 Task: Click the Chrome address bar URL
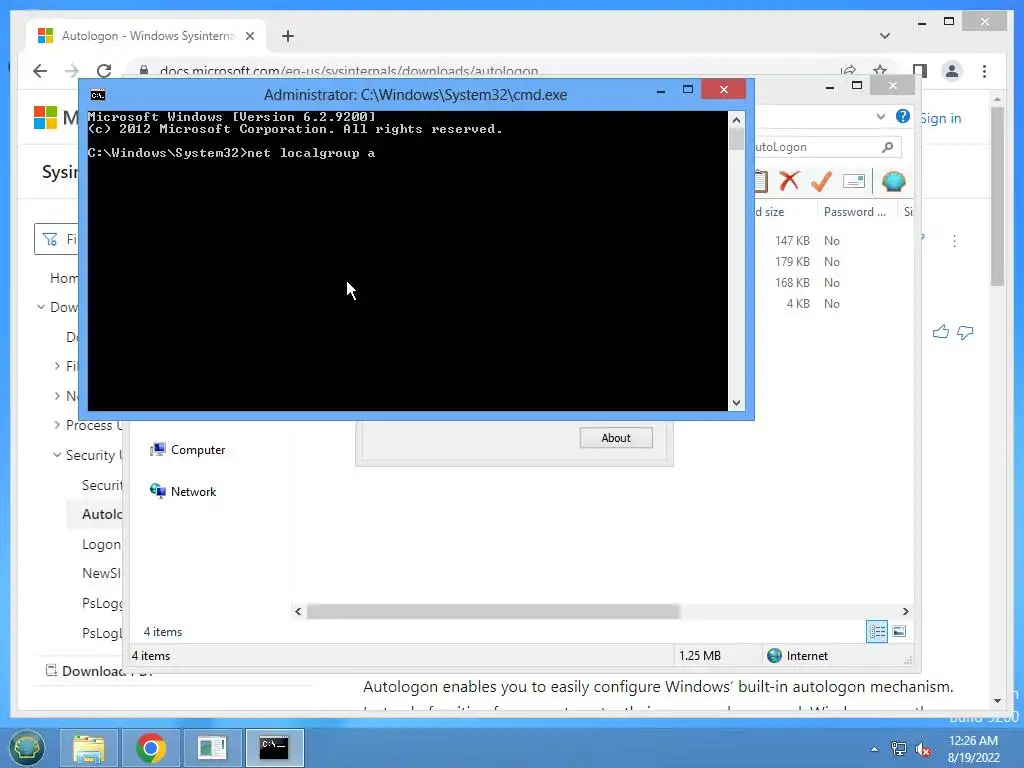point(349,71)
